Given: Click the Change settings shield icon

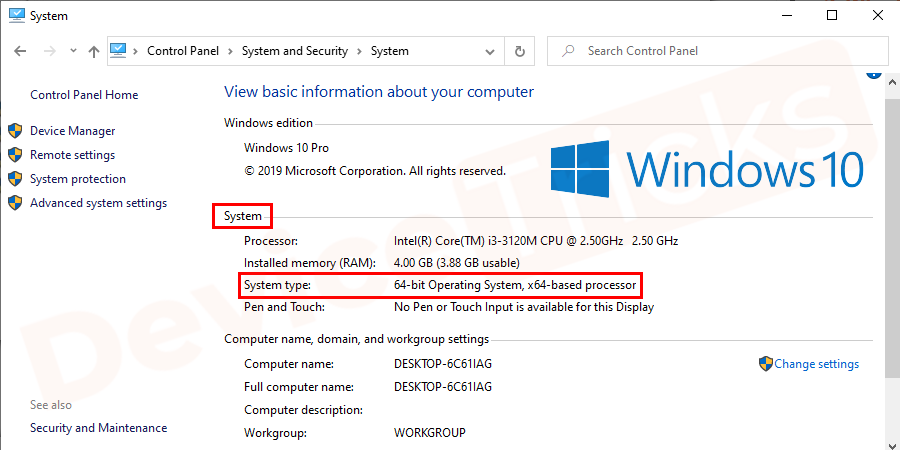Looking at the screenshot, I should (766, 364).
